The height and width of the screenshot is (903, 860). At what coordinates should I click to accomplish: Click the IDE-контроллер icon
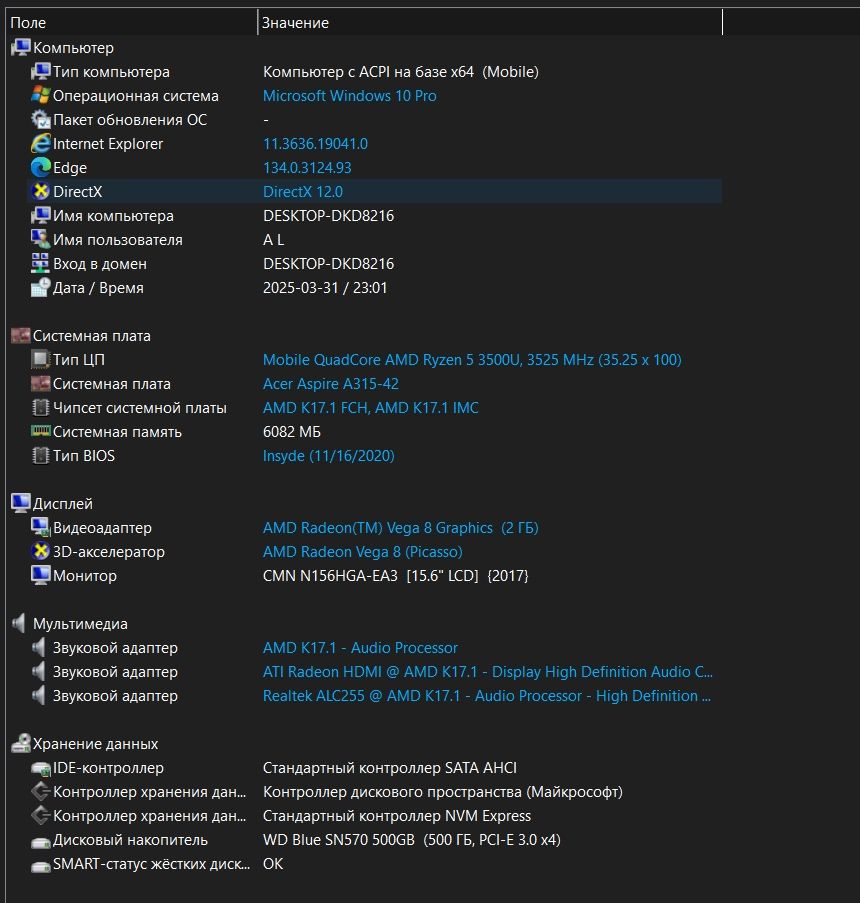(x=41, y=768)
